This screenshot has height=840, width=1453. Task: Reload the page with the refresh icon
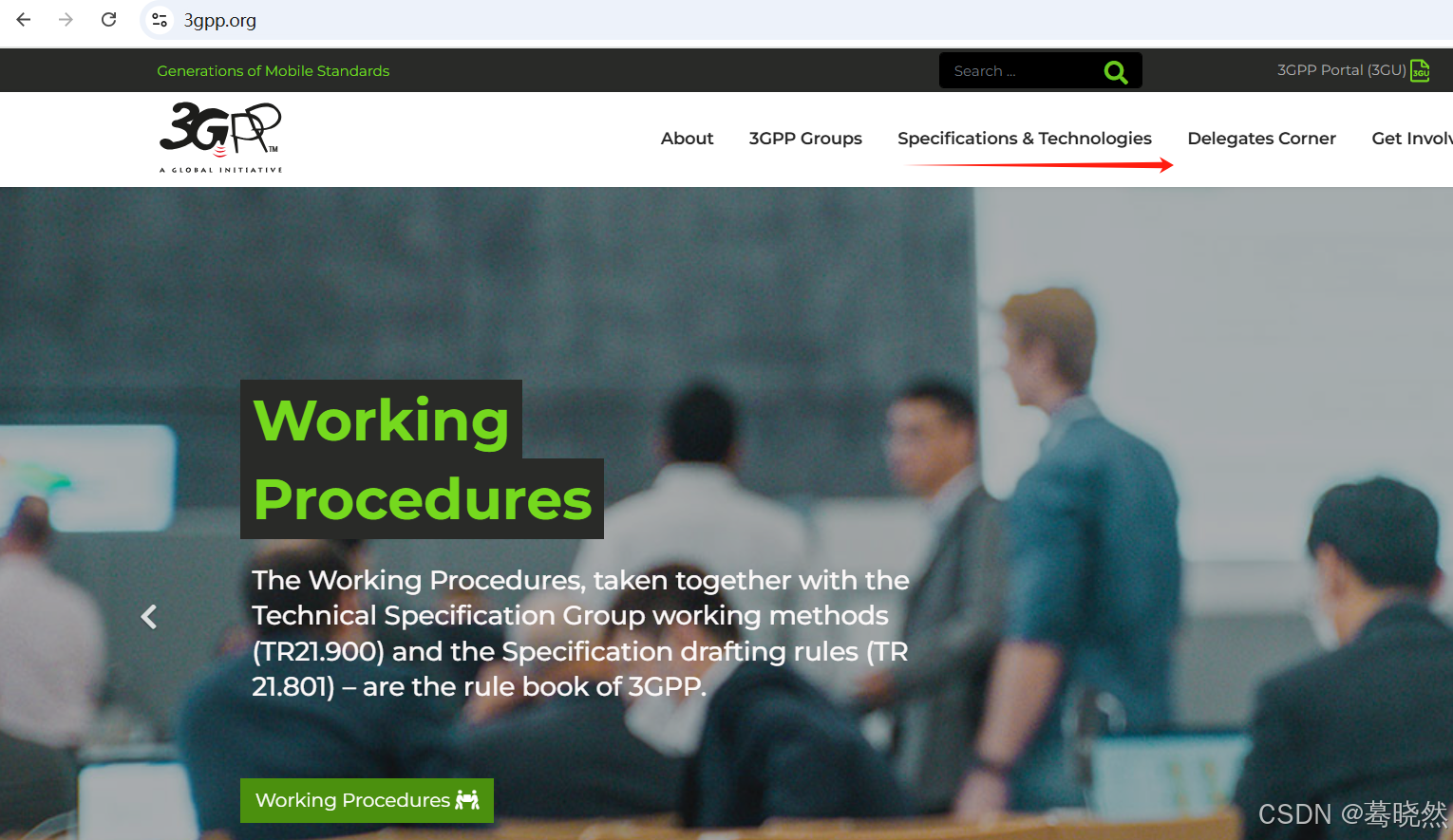click(x=109, y=20)
